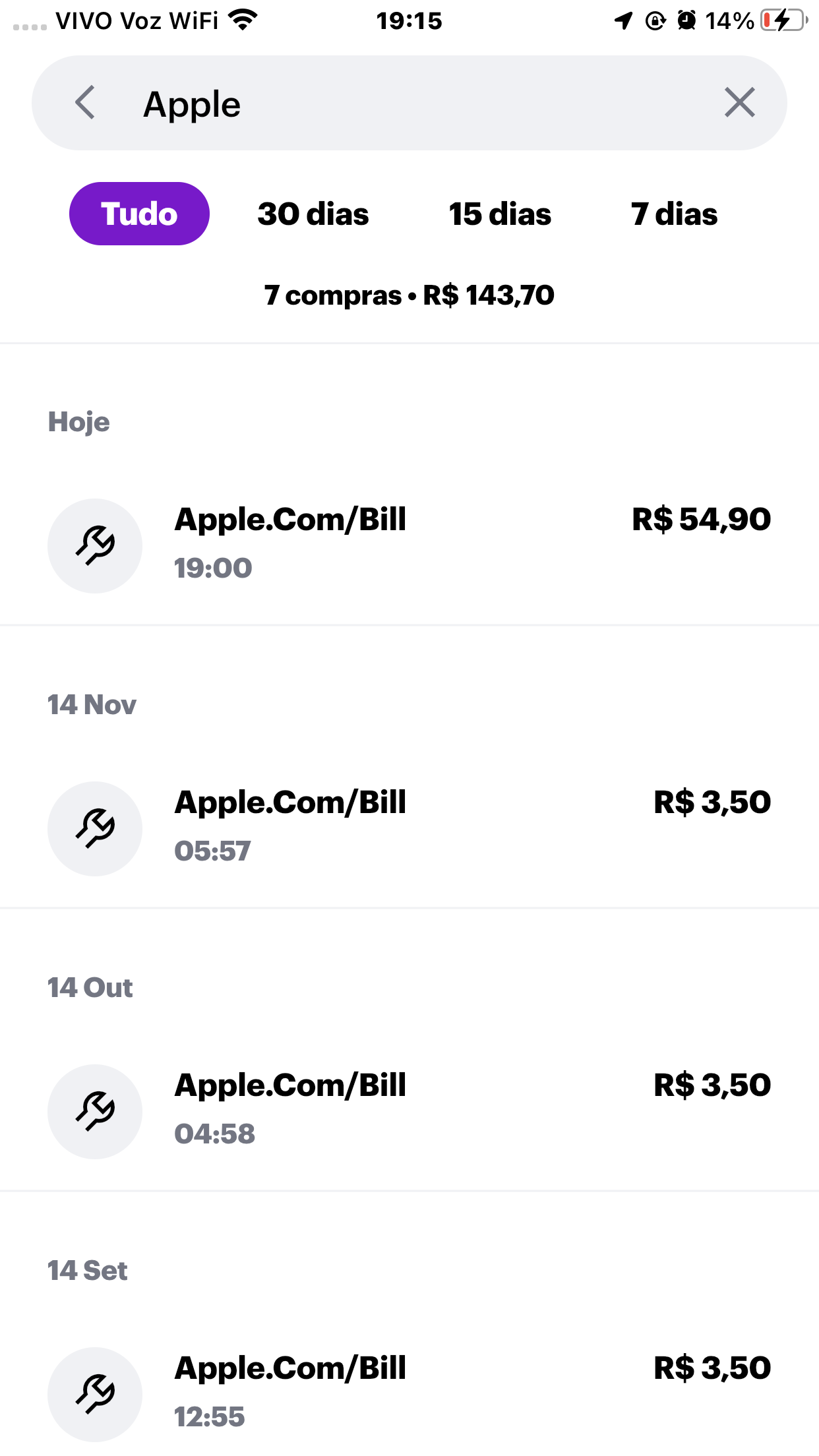
Task: Open Apple.Com/Bill purchase from 05:57
Action: (x=462, y=827)
